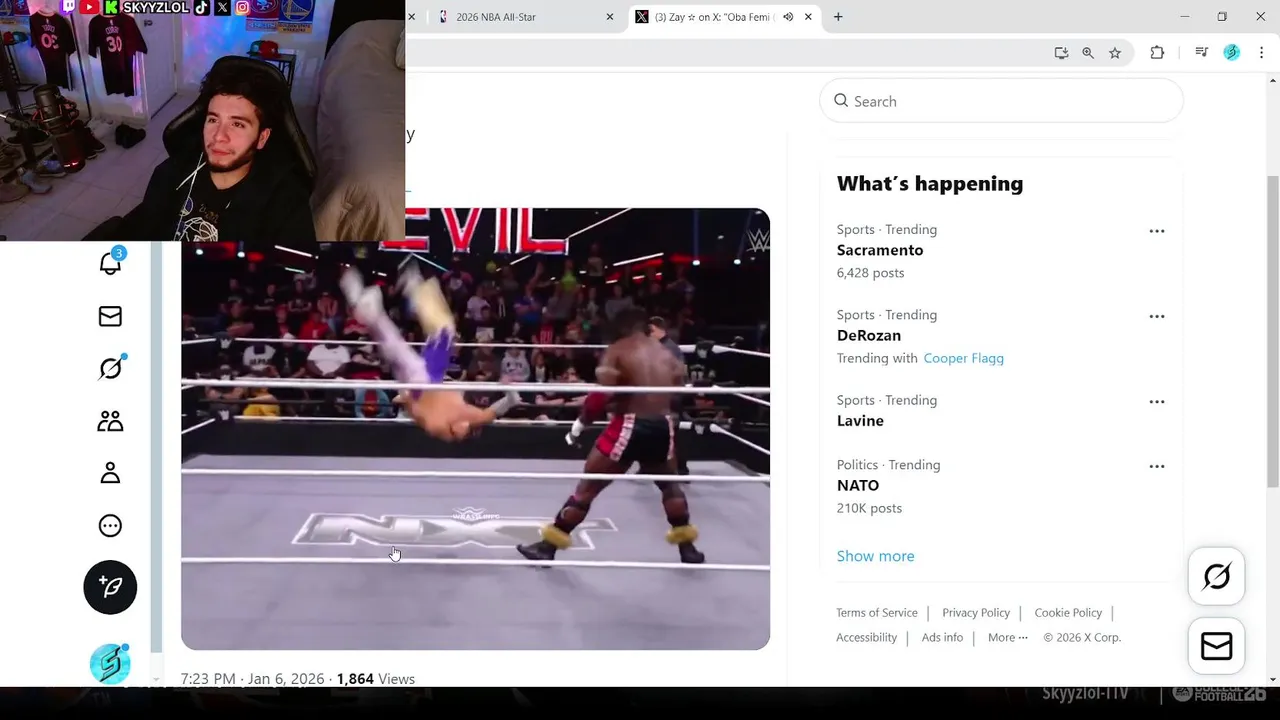Expand the footer More menu
This screenshot has width=1280, height=720.
tap(1007, 638)
